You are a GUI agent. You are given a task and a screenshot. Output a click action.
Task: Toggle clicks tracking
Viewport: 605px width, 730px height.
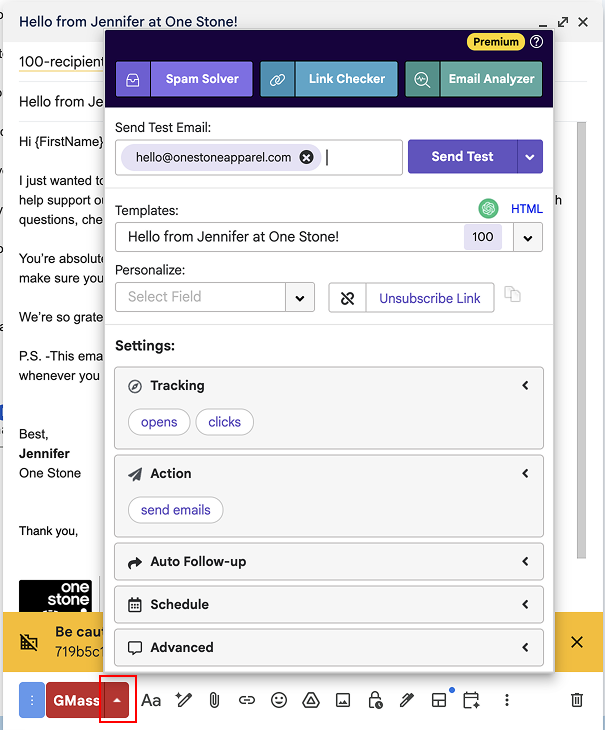tap(224, 422)
